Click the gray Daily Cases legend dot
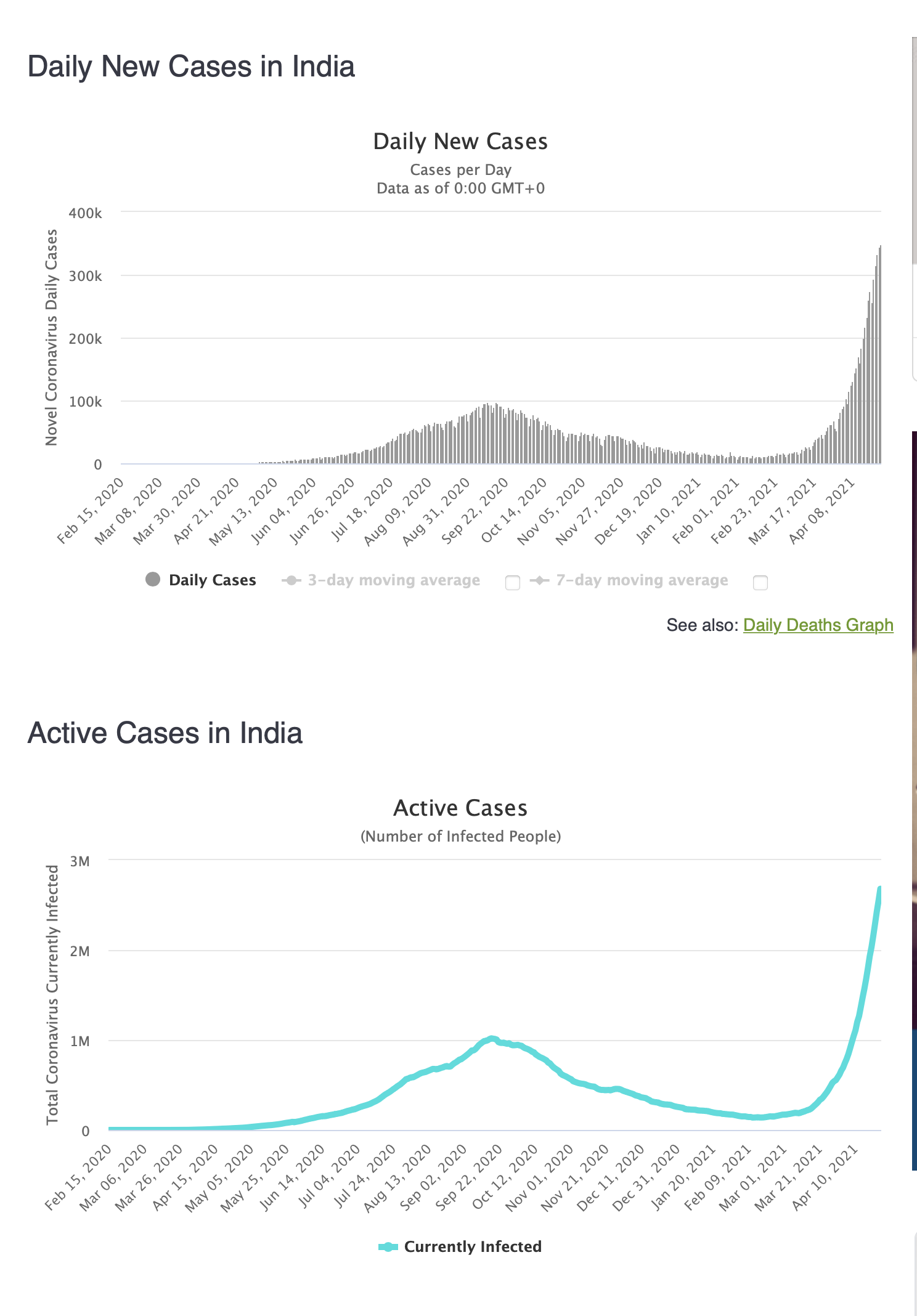This screenshot has height=1316, width=917. [153, 580]
